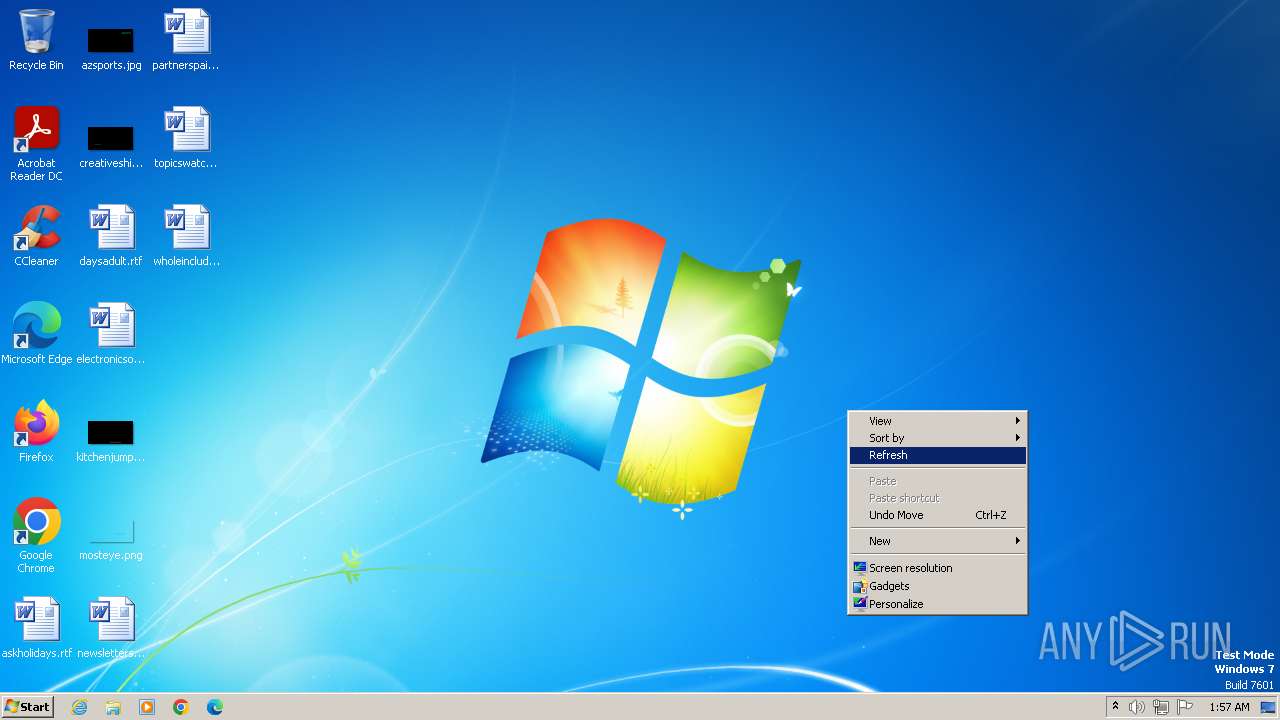This screenshot has width=1280, height=720.
Task: Select the wholeinclud… Word document
Action: pyautogui.click(x=186, y=236)
